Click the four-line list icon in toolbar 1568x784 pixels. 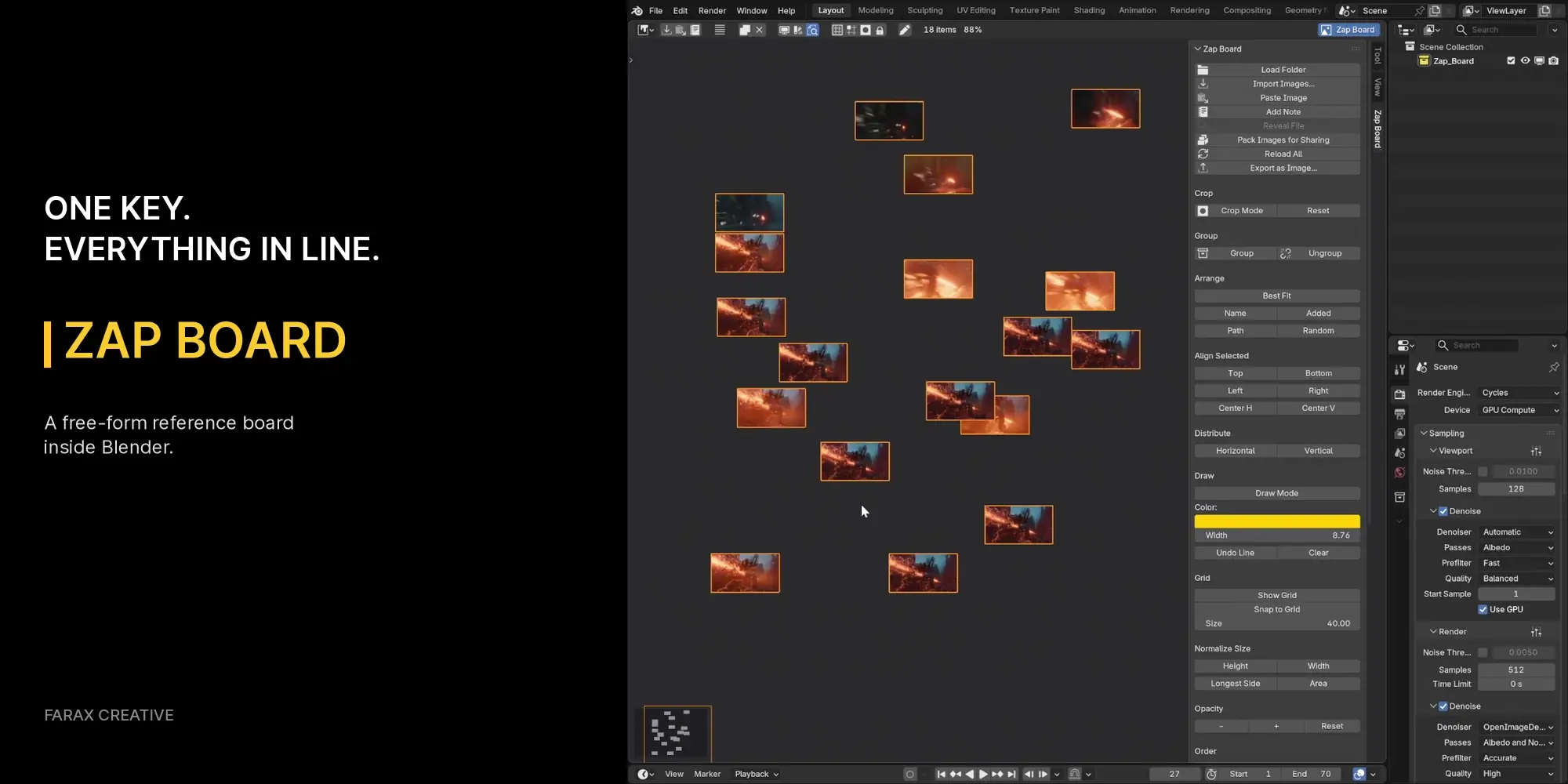(x=720, y=30)
